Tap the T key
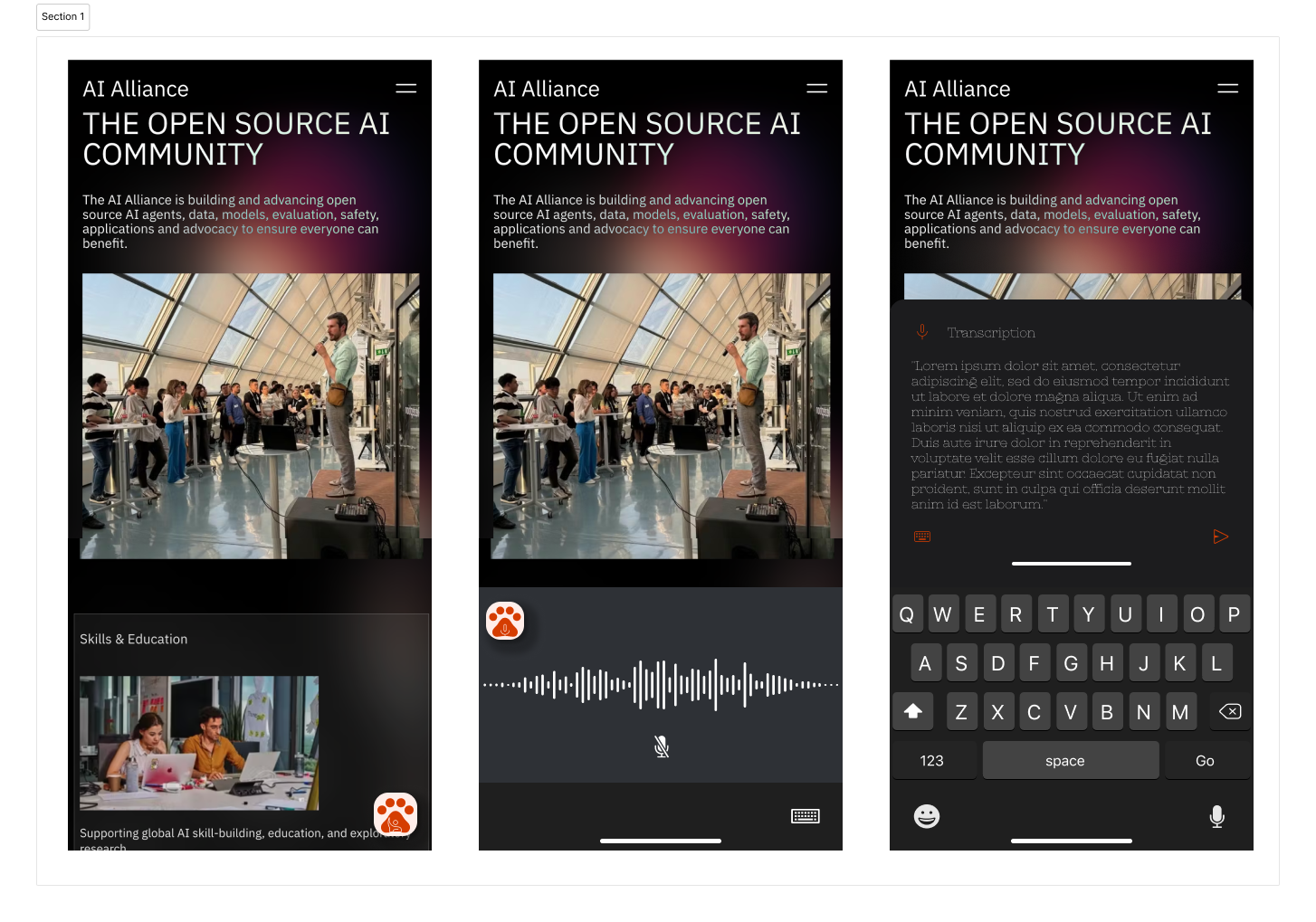Viewport: 1316px width, 922px height. pos(1053,614)
